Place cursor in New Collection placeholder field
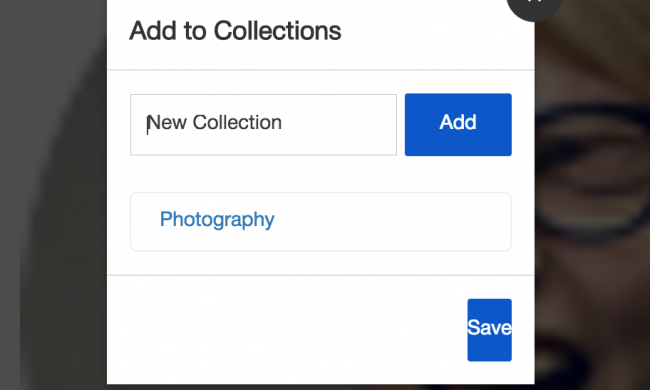This screenshot has width=650, height=390. coord(263,125)
